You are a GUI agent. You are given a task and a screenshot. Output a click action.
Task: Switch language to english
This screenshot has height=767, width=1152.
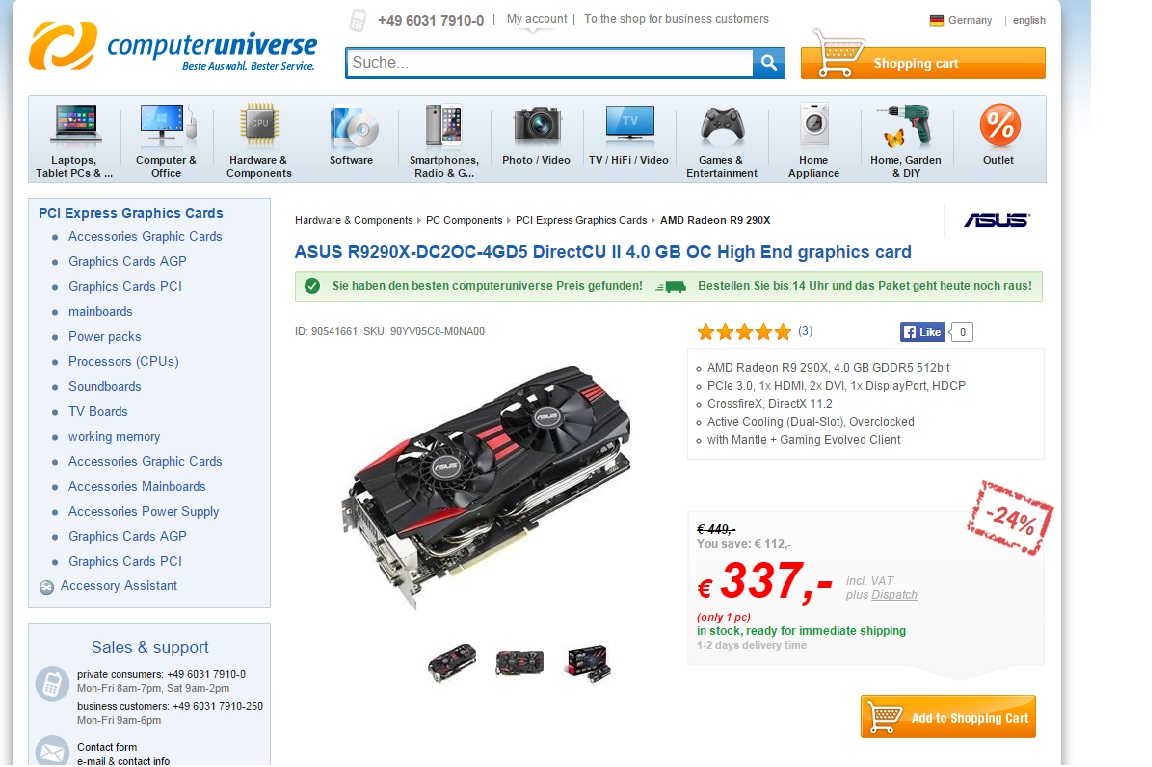[1029, 21]
